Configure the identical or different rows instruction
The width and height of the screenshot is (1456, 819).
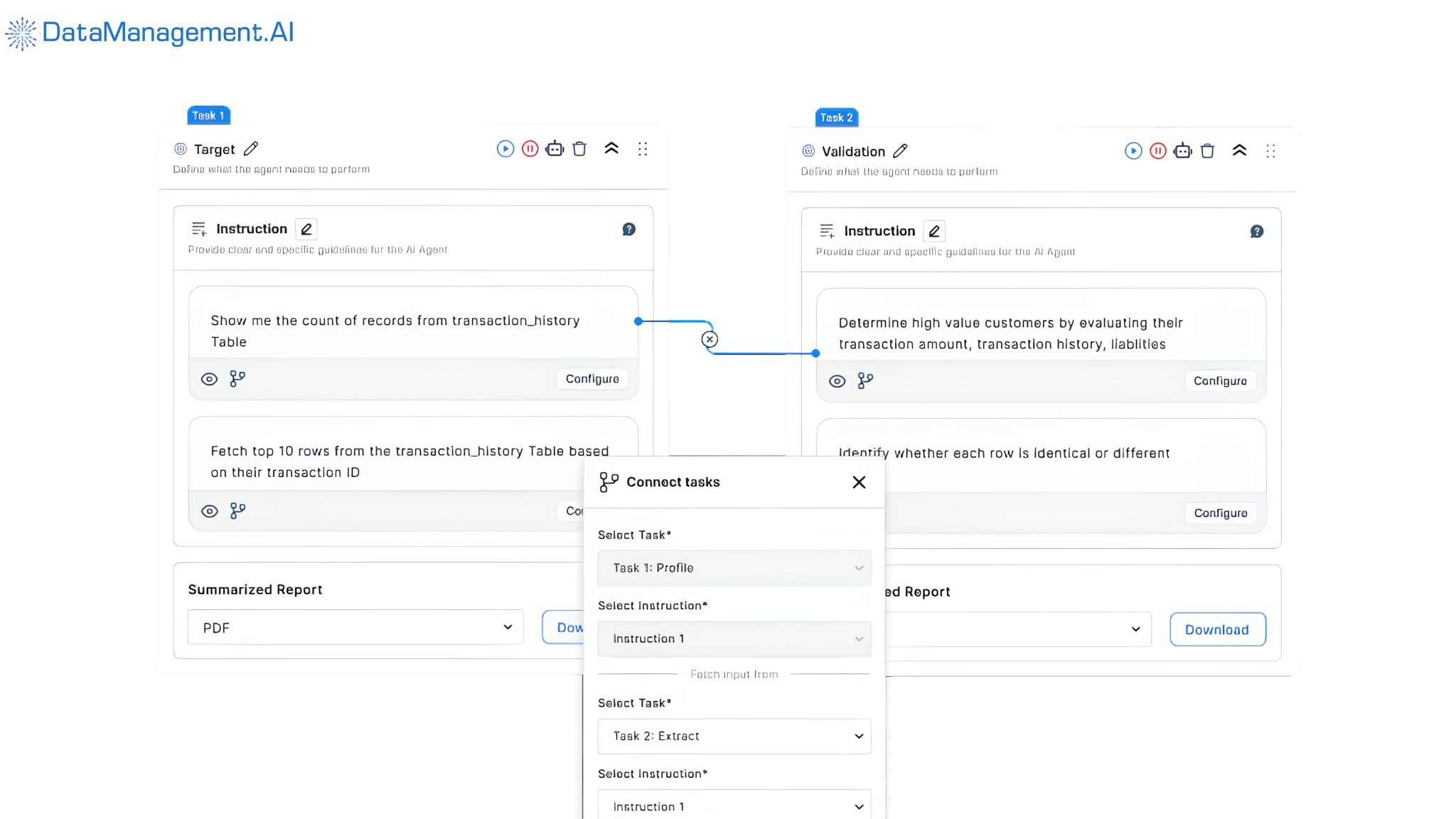pos(1220,513)
